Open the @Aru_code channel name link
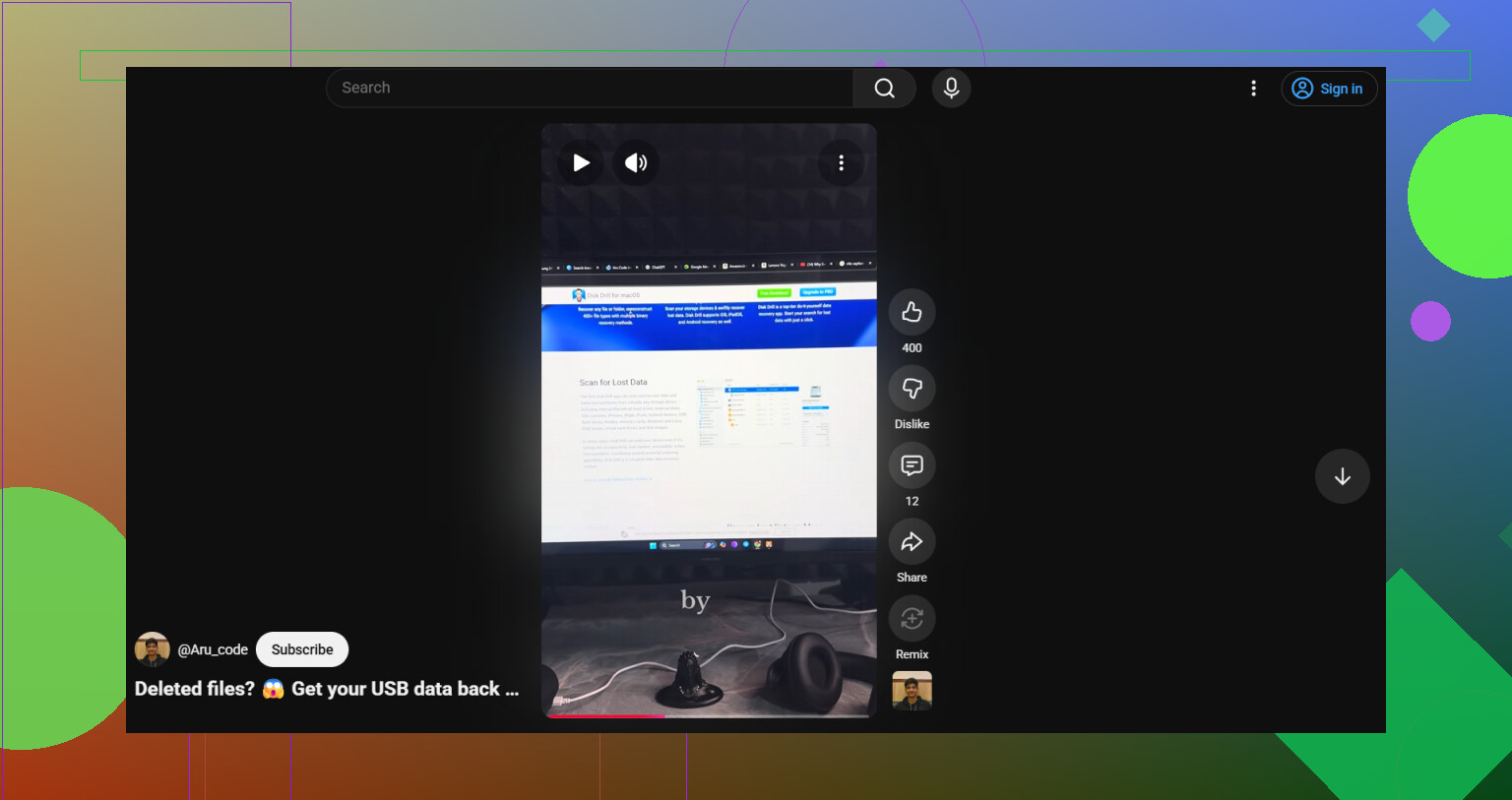 [213, 649]
